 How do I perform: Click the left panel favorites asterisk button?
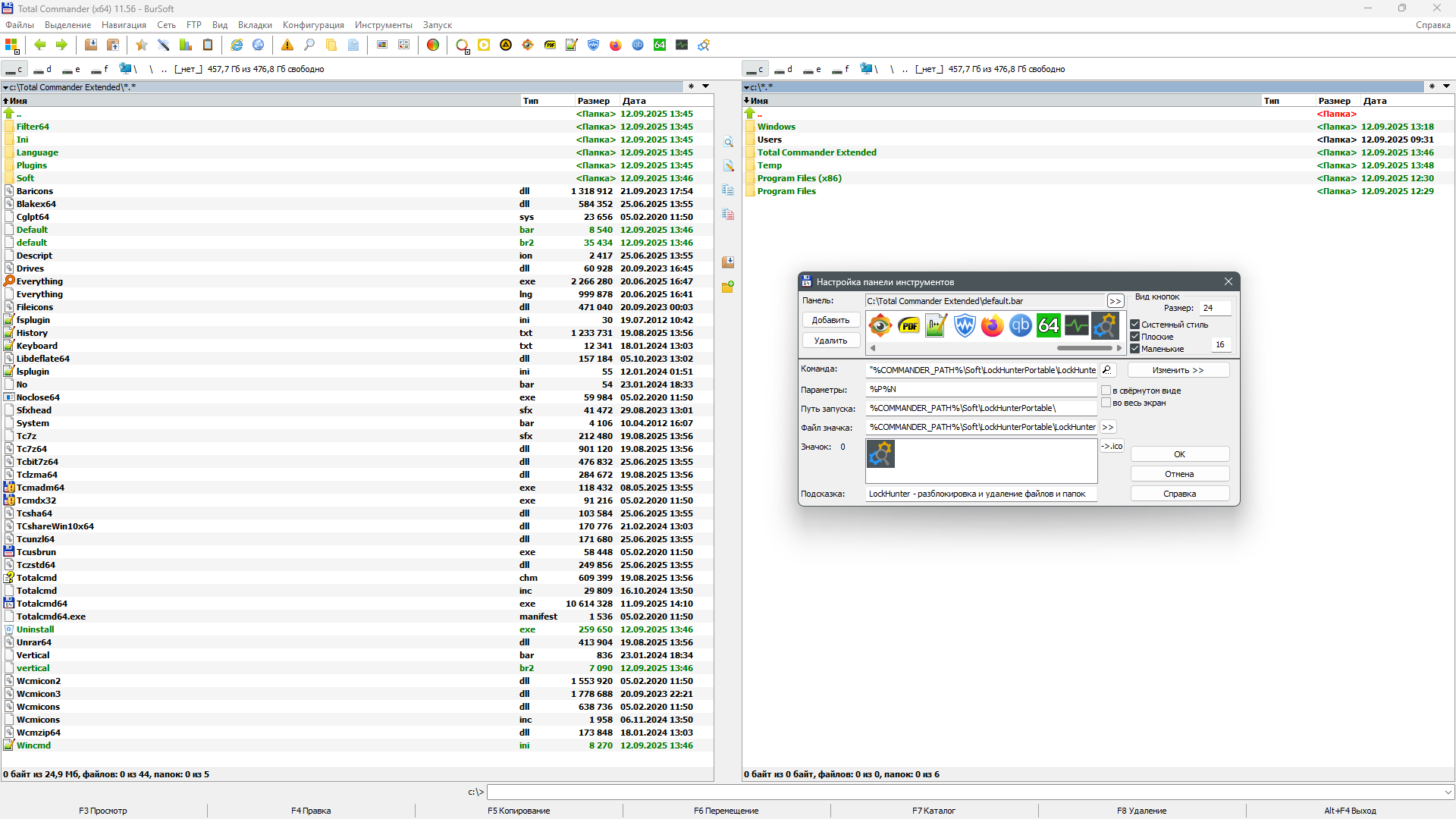click(691, 86)
